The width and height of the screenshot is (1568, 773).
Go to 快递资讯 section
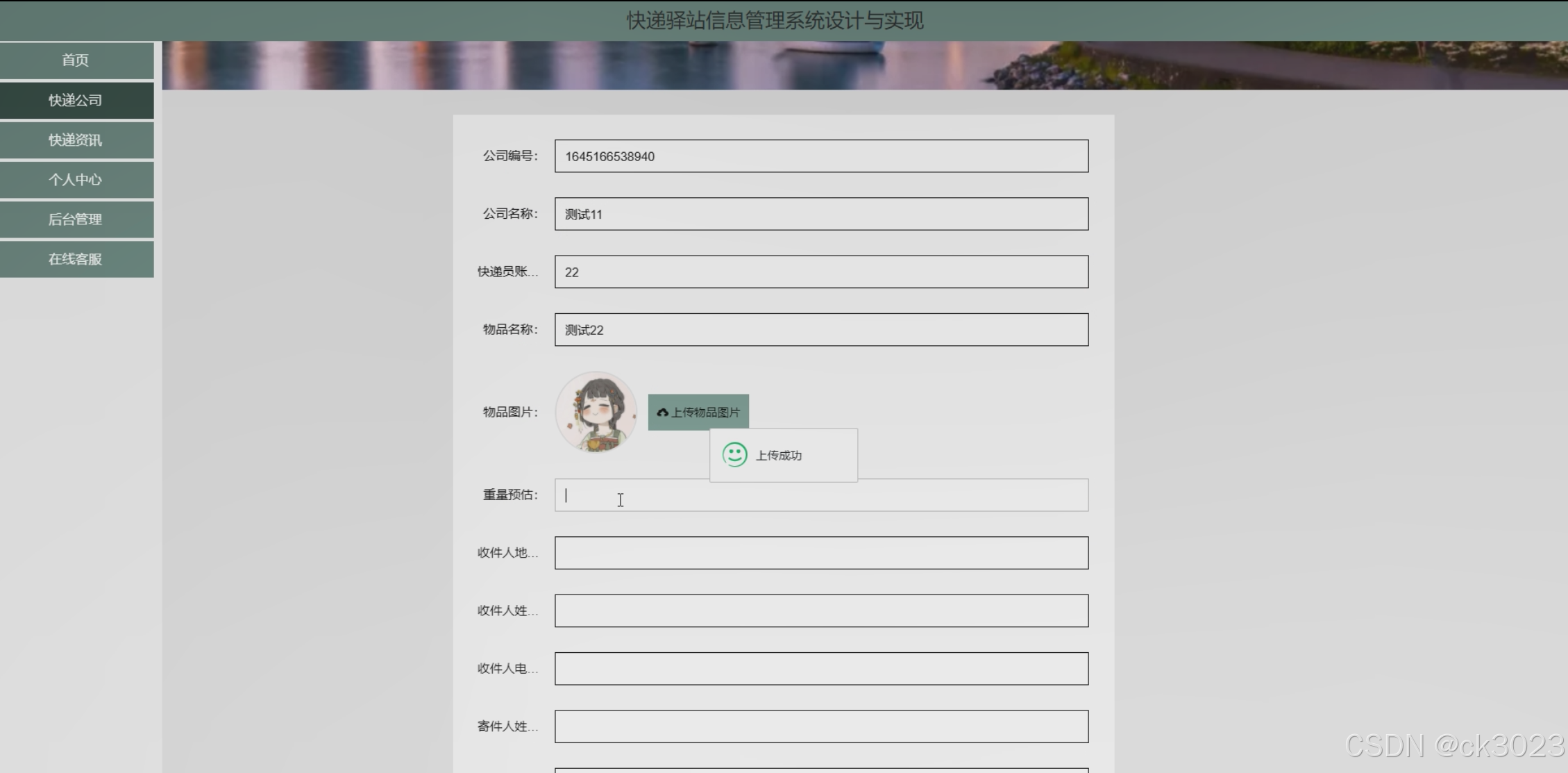[76, 140]
